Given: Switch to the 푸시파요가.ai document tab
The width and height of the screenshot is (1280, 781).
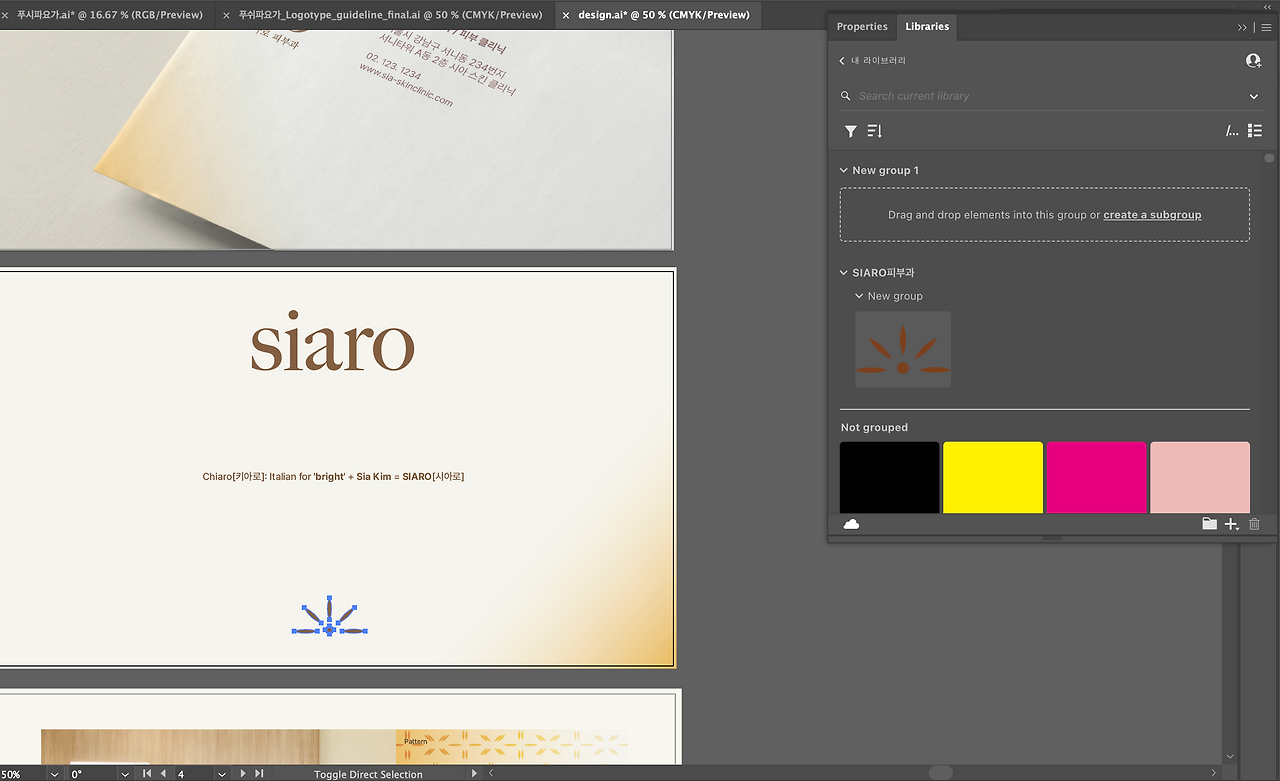Looking at the screenshot, I should [110, 15].
